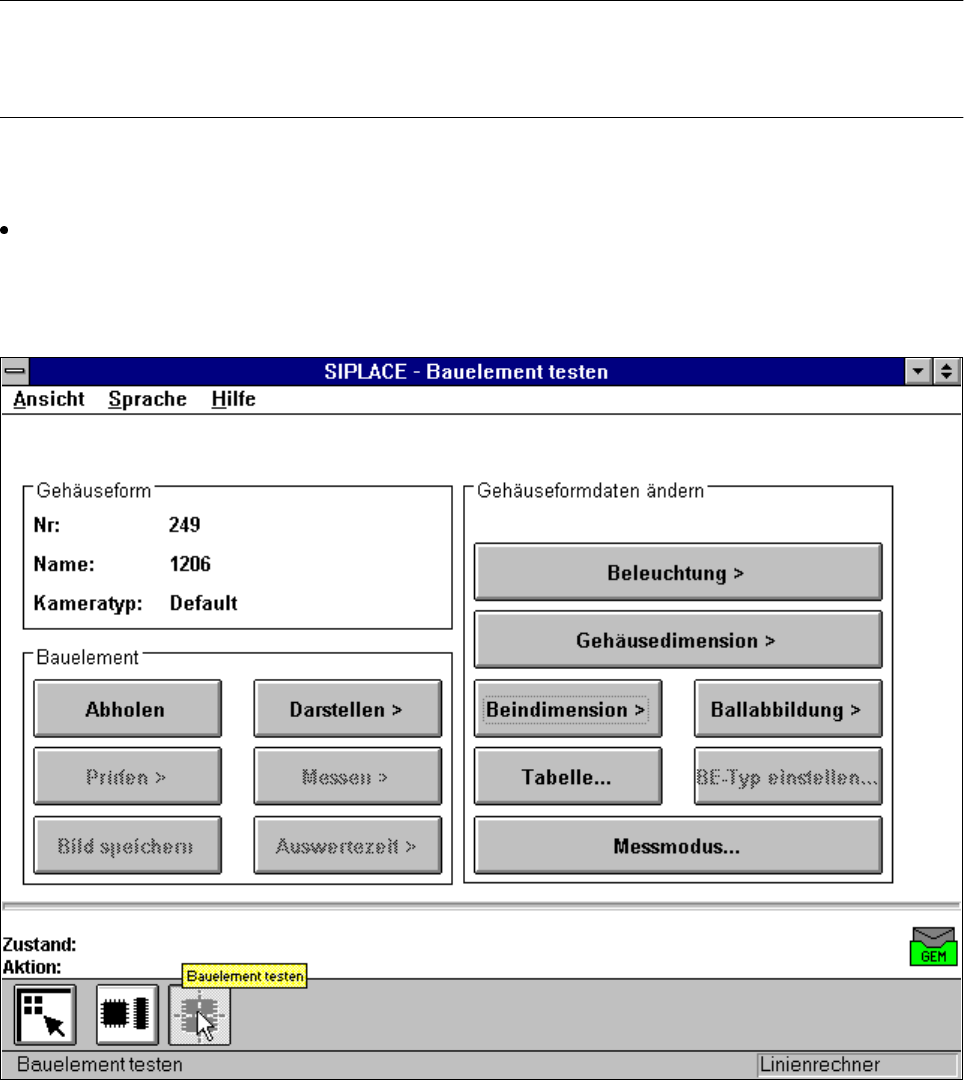
Task: Select the Bauelement testen toolbar icon
Action: 200,1015
